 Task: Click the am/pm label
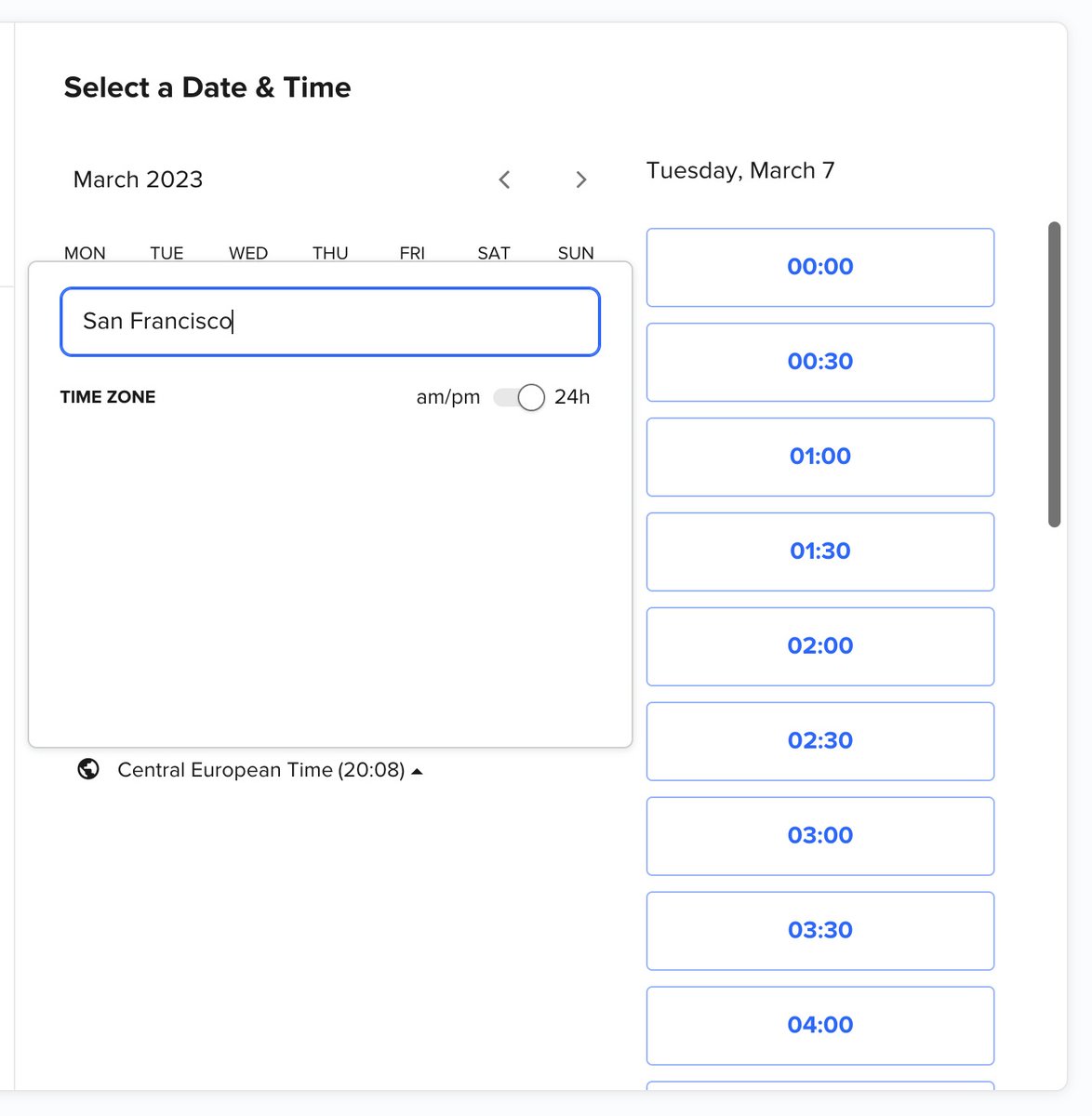coord(448,397)
